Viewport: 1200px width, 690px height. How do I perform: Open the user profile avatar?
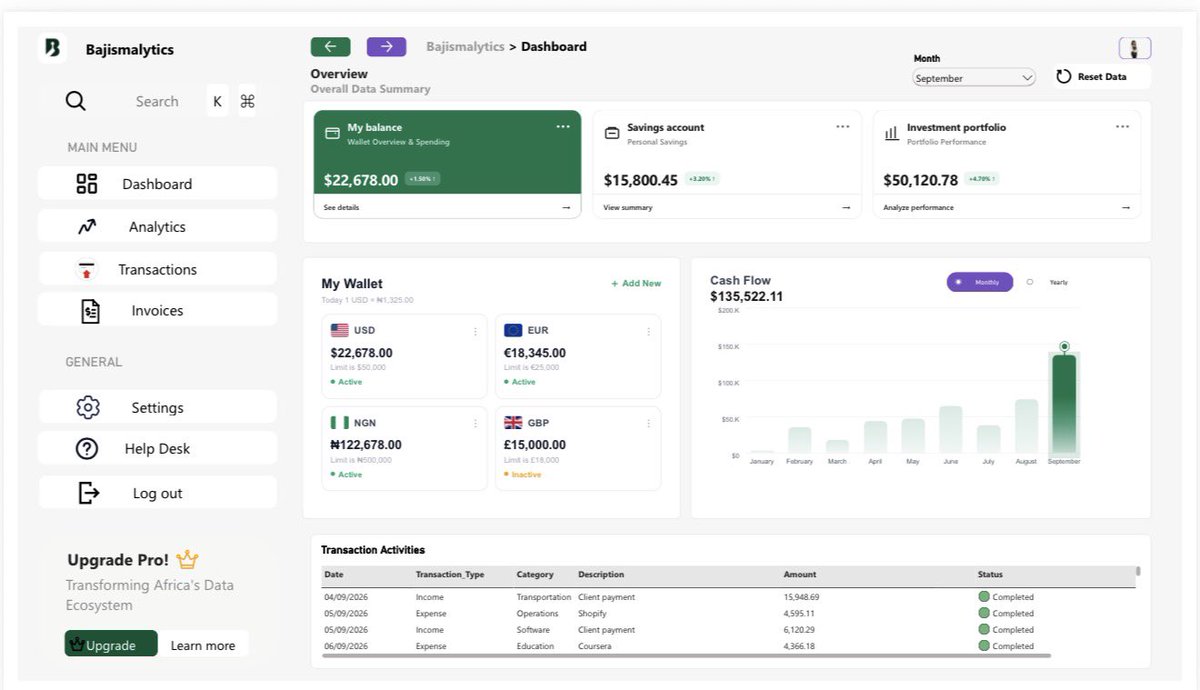[x=1135, y=48]
